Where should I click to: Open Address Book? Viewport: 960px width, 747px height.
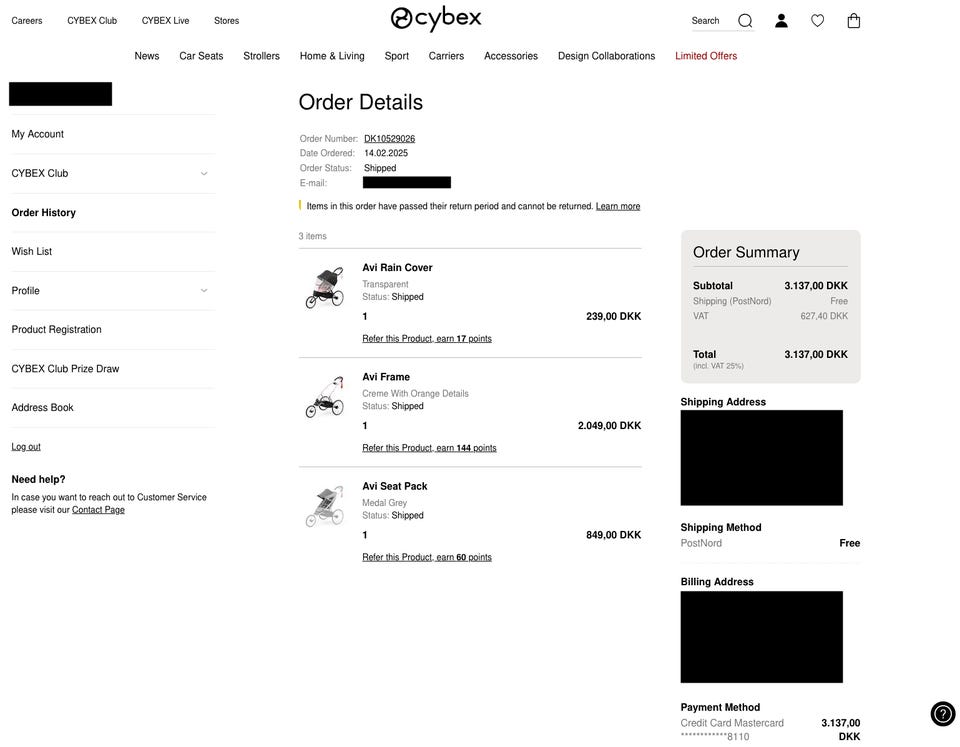pyautogui.click(x=42, y=407)
